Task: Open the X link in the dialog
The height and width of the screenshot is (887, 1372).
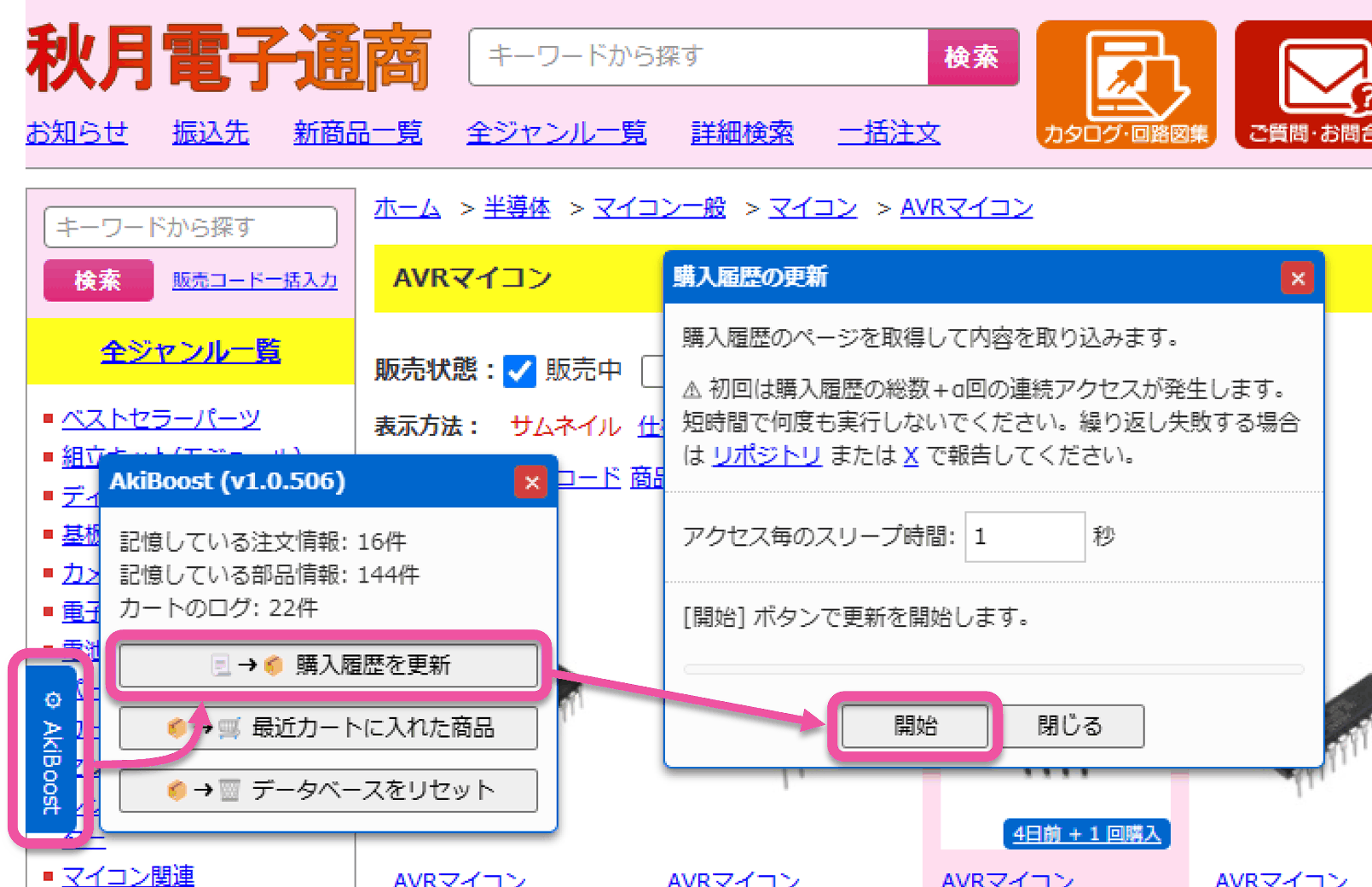Action: point(911,456)
